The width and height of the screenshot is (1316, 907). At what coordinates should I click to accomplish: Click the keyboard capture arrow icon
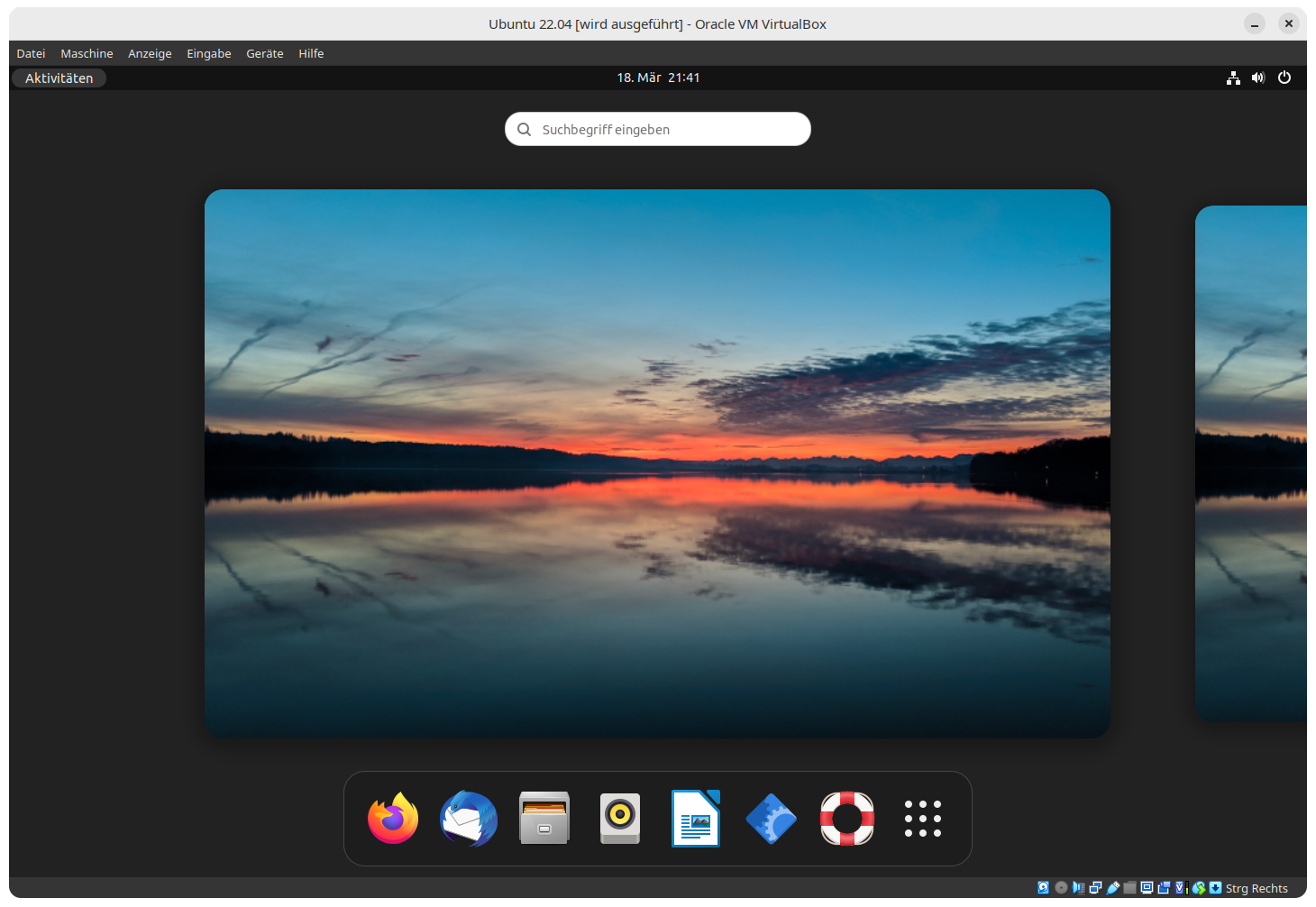pos(1215,888)
